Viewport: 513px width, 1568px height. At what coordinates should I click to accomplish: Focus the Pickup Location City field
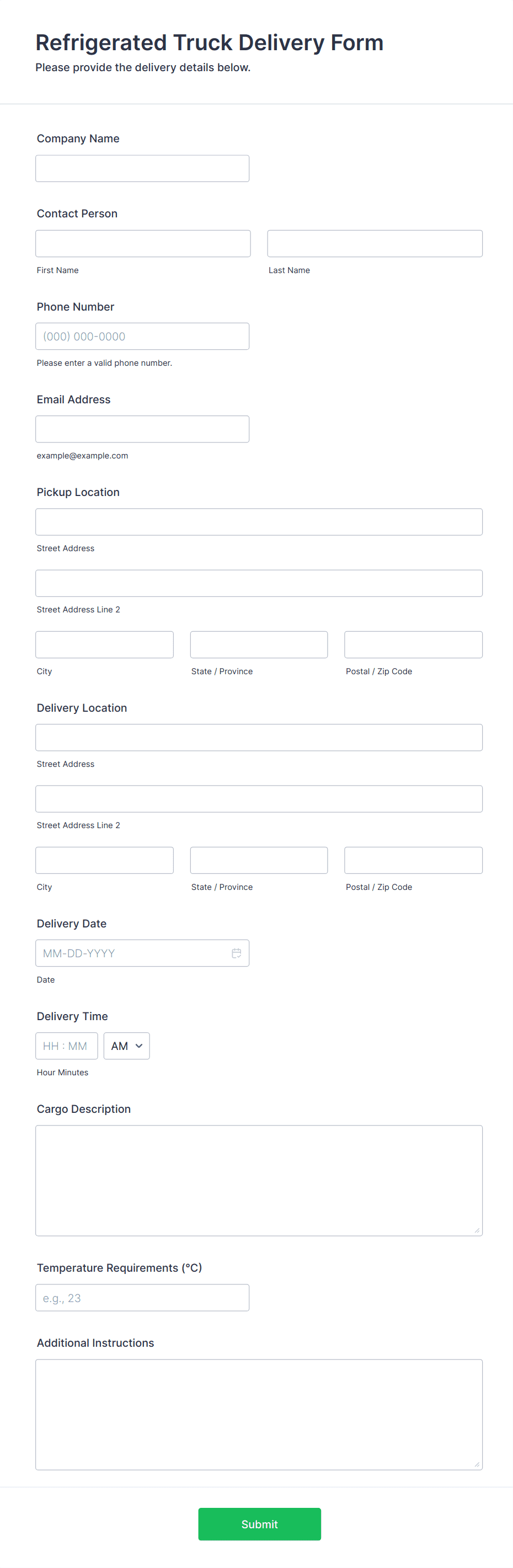(105, 644)
